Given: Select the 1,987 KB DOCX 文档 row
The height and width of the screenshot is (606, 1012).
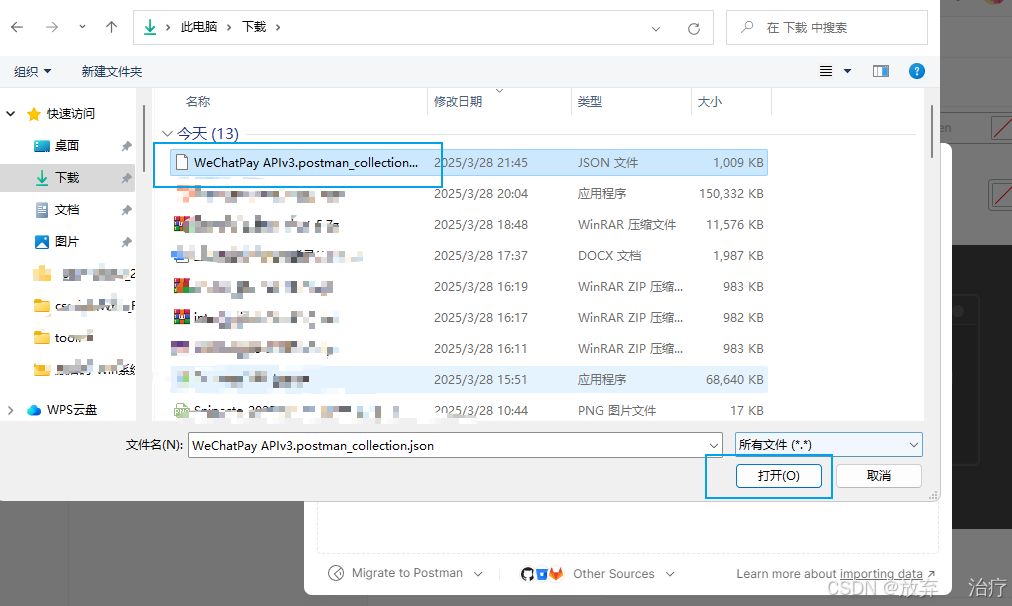Looking at the screenshot, I should 469,256.
